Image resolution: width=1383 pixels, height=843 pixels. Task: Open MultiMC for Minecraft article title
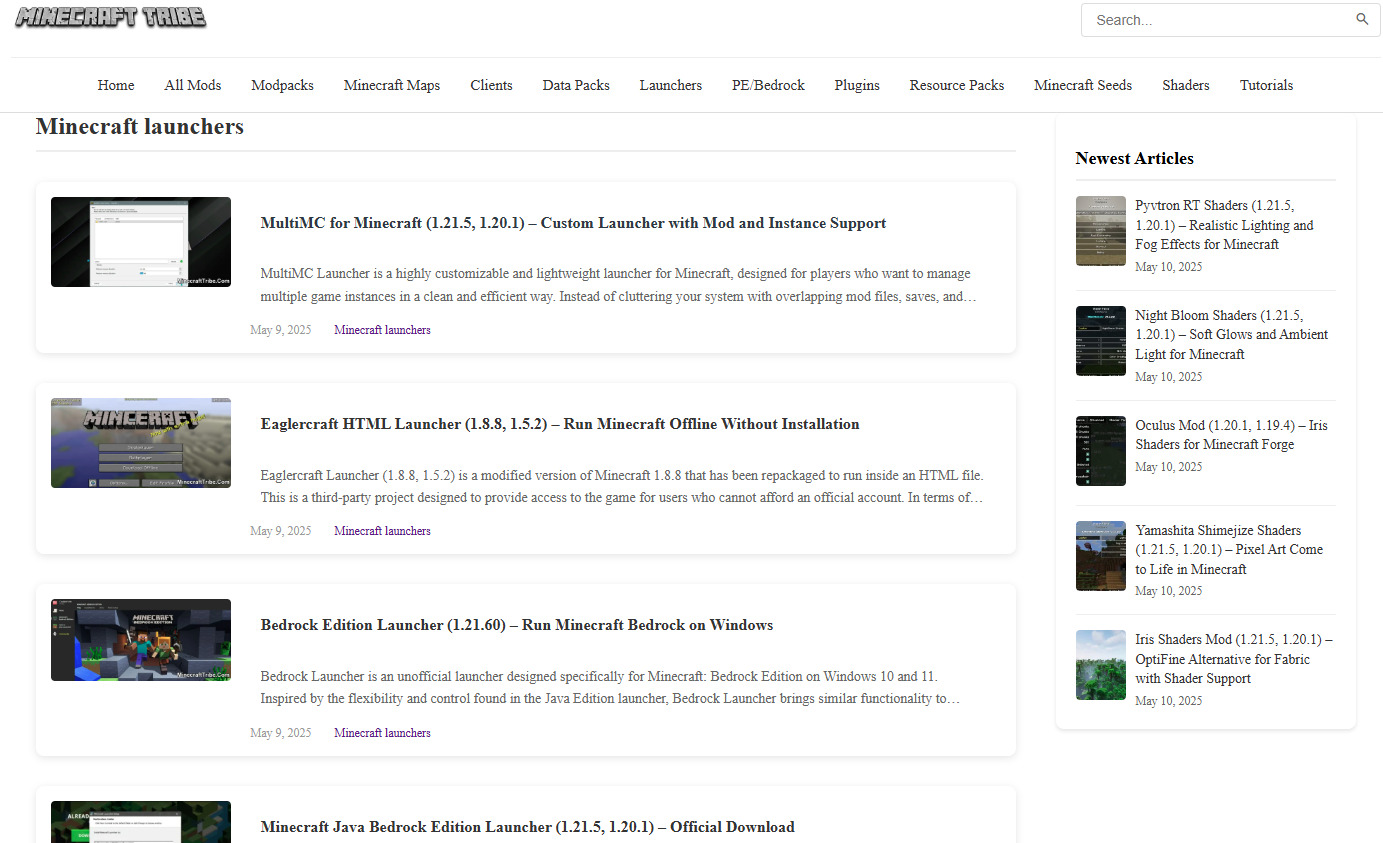(x=573, y=223)
